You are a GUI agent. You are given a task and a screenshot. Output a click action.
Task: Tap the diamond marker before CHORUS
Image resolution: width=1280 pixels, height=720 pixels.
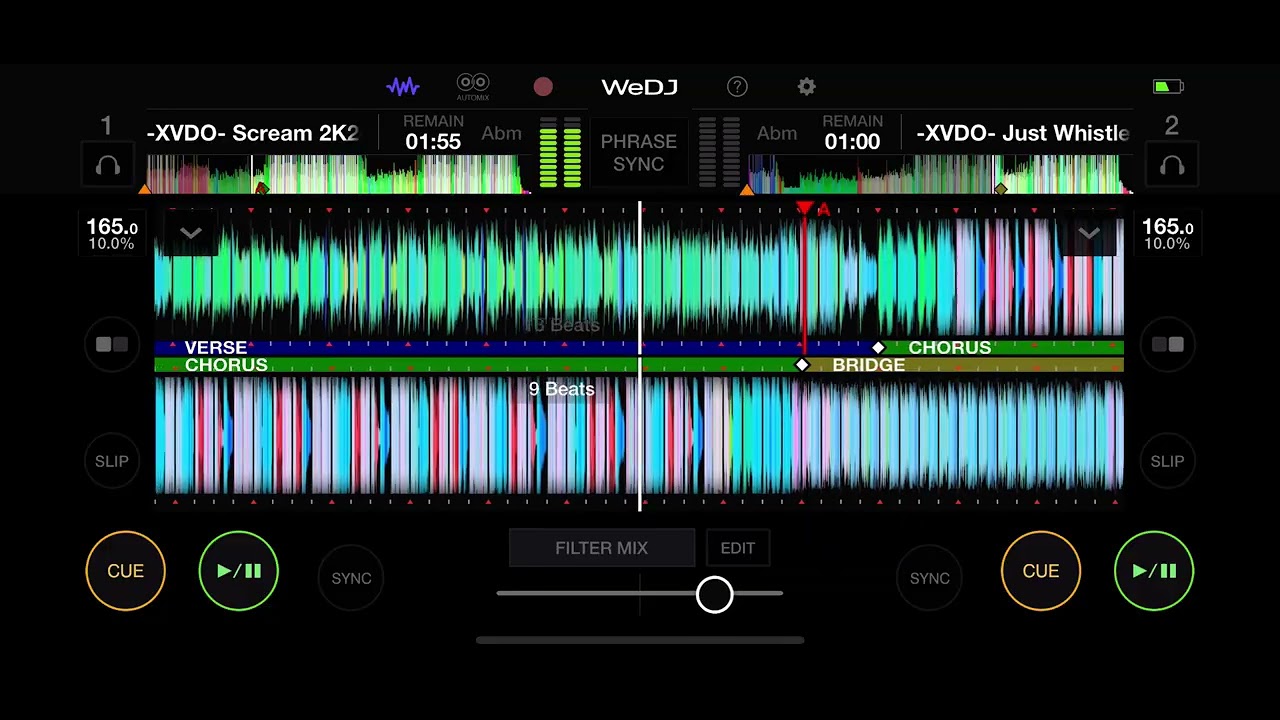pos(878,347)
